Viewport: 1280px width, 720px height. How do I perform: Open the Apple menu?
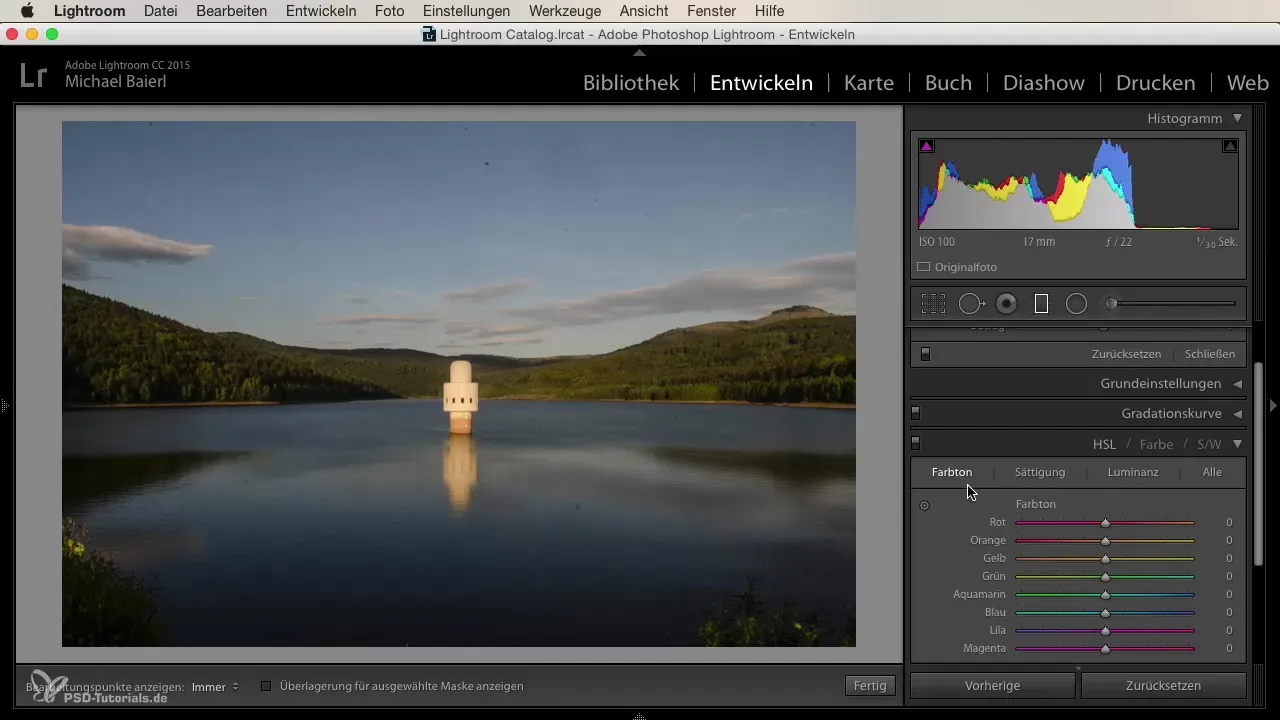coord(27,11)
